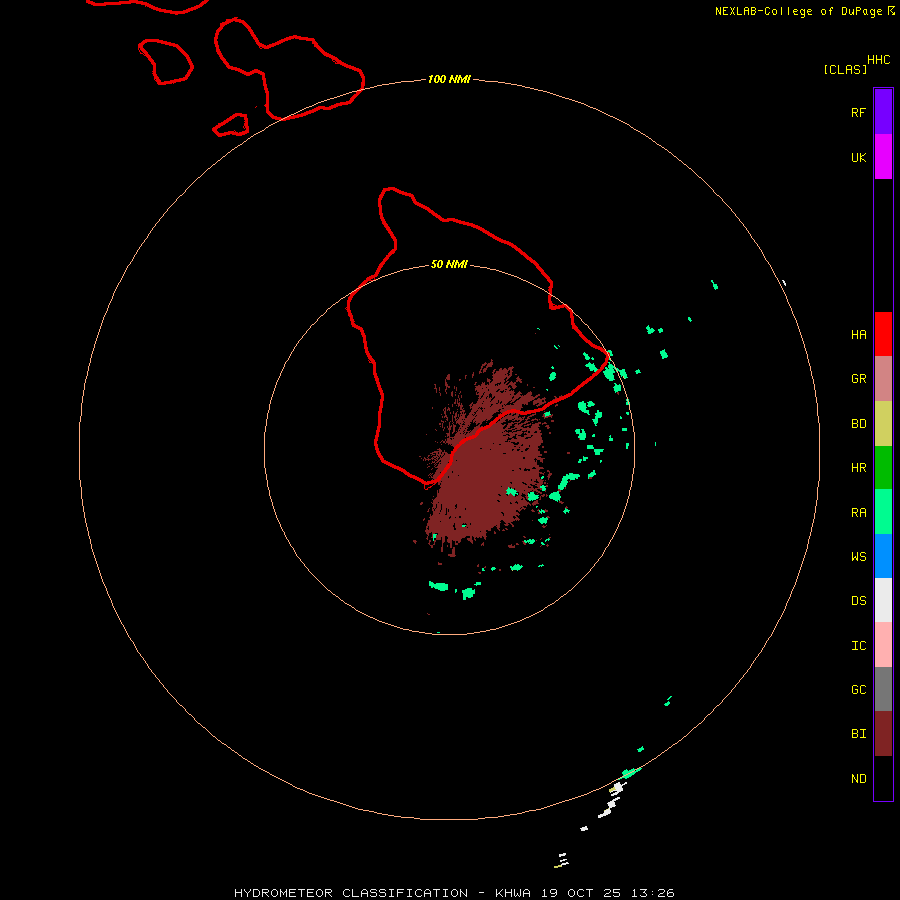
Task: Click the GC gray legend swatch
Action: point(883,689)
